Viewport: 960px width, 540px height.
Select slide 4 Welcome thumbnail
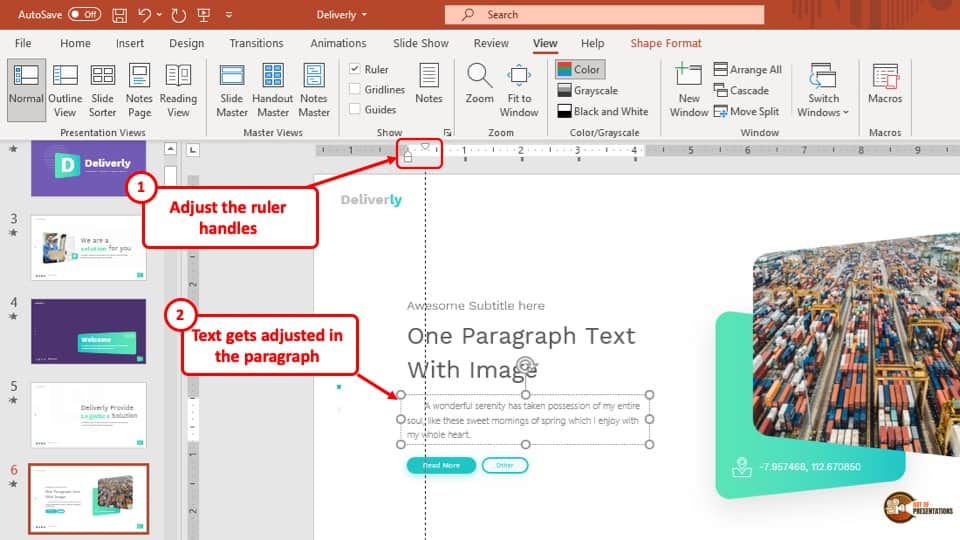pyautogui.click(x=89, y=331)
